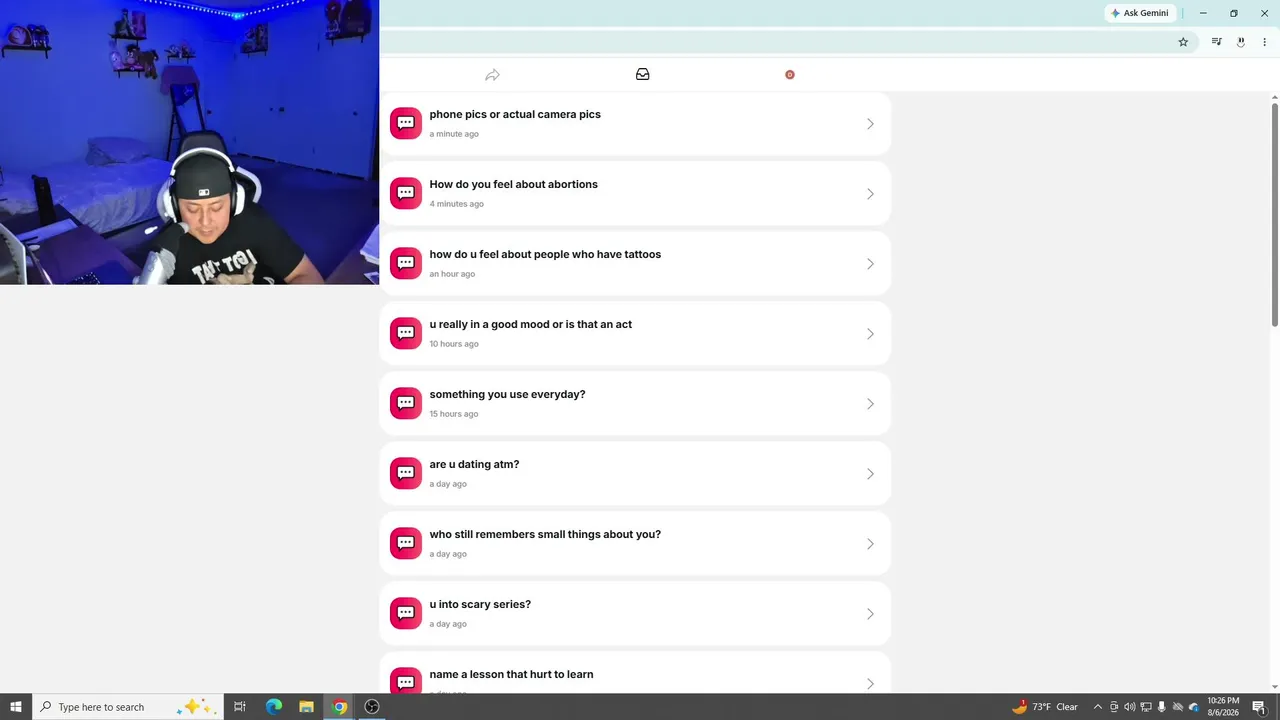Open network settings from the tray
Viewport: 1280px width, 720px height.
tap(1146, 707)
